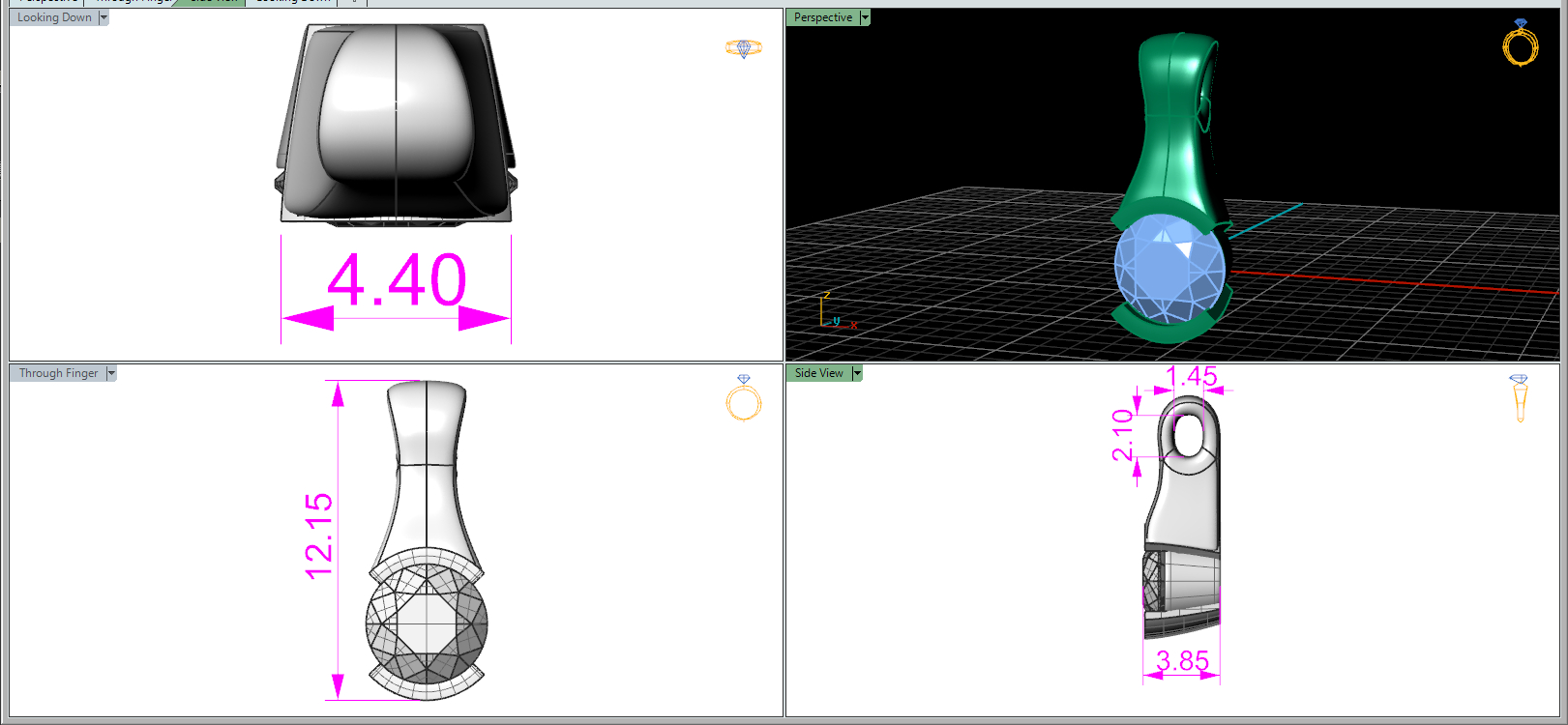
Task: Click the Through Finger viewport title
Action: 58,373
